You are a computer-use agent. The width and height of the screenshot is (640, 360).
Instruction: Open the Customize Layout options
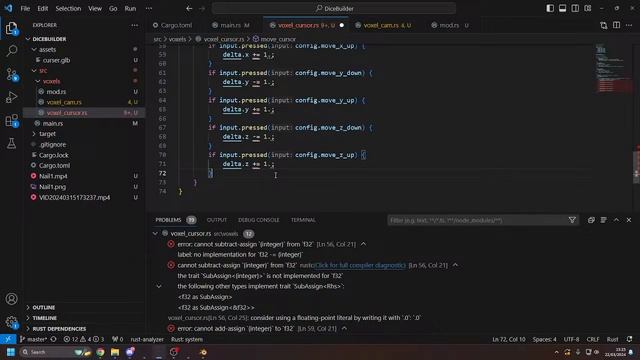click(588, 8)
